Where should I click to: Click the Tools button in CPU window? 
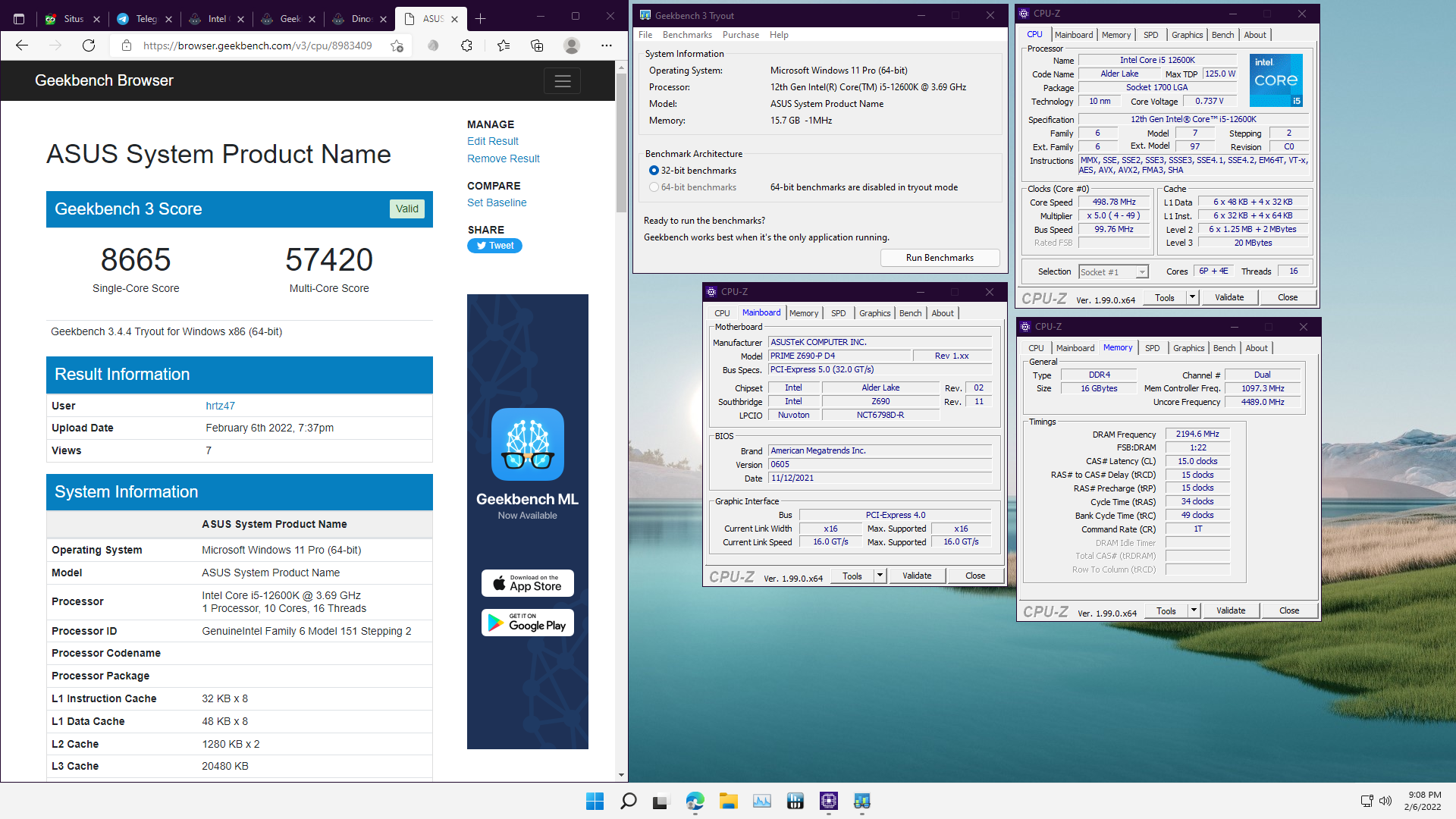click(x=1164, y=297)
